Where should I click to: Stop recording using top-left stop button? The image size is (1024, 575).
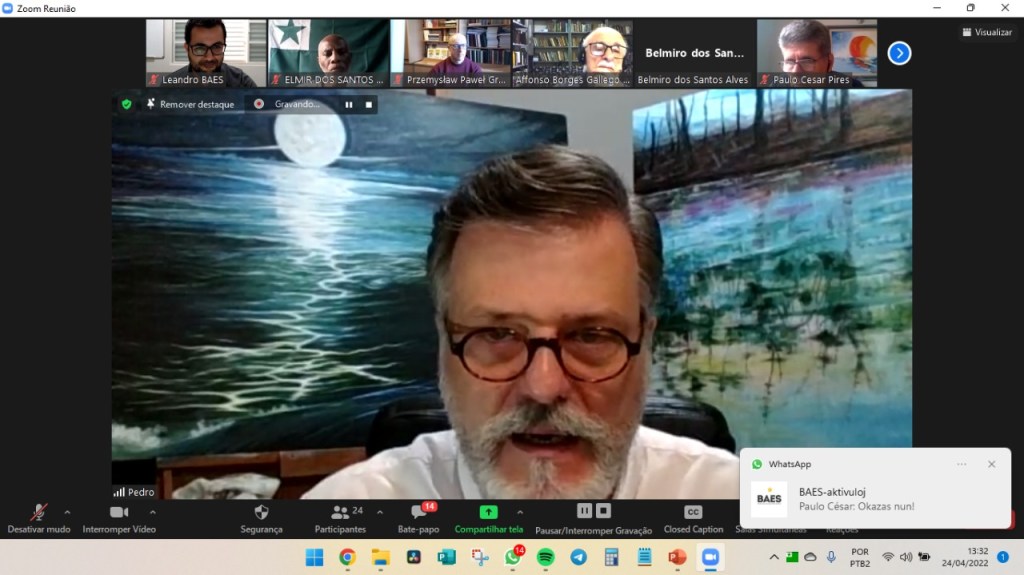(x=369, y=104)
